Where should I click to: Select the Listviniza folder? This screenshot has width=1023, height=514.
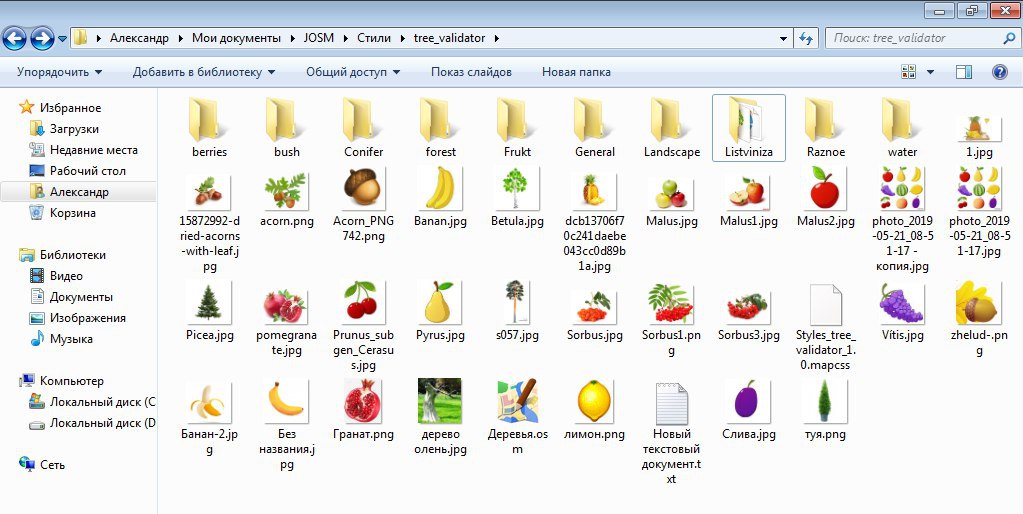pos(748,128)
